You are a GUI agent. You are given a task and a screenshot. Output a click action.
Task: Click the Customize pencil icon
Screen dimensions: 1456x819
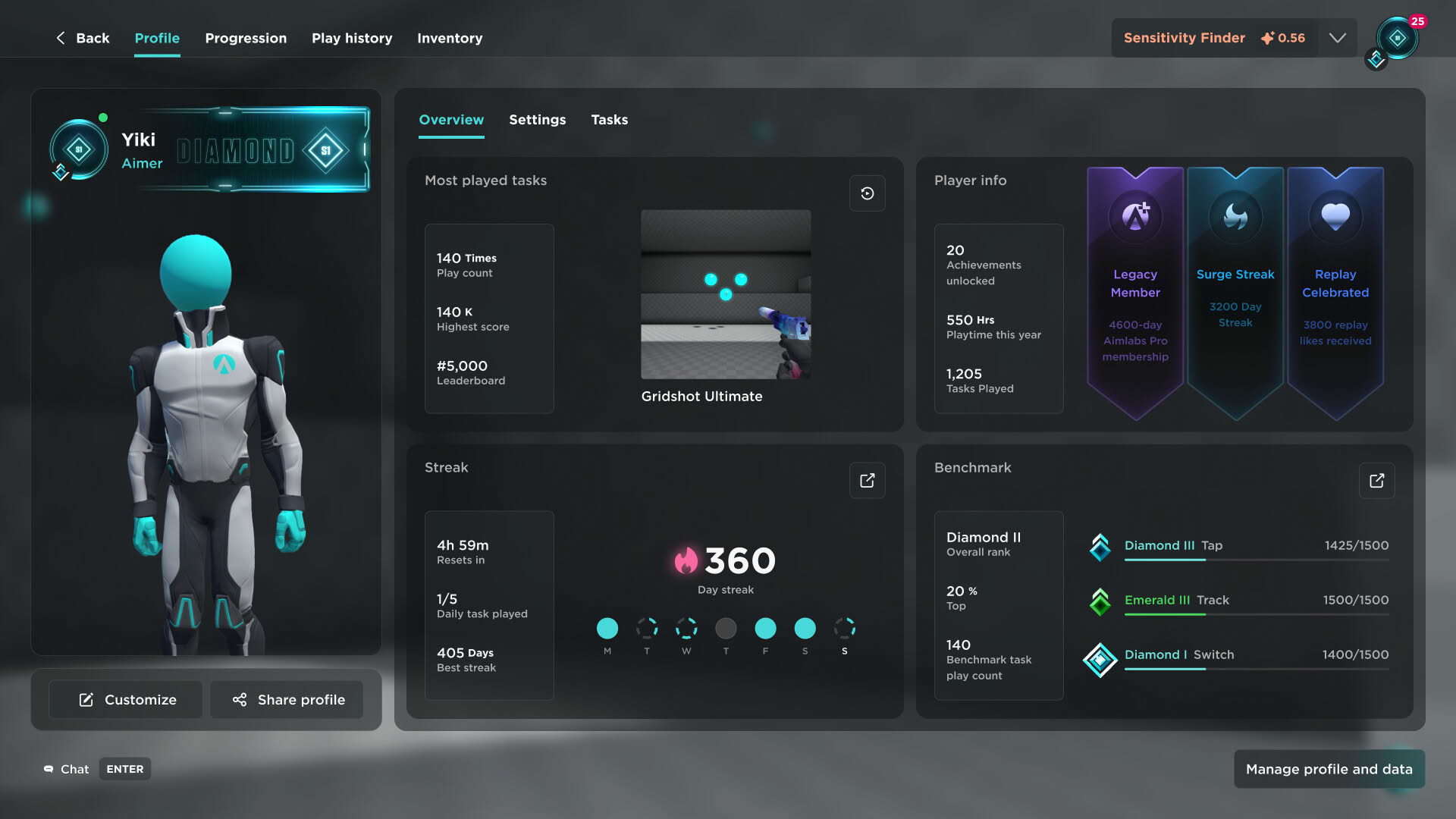click(86, 699)
